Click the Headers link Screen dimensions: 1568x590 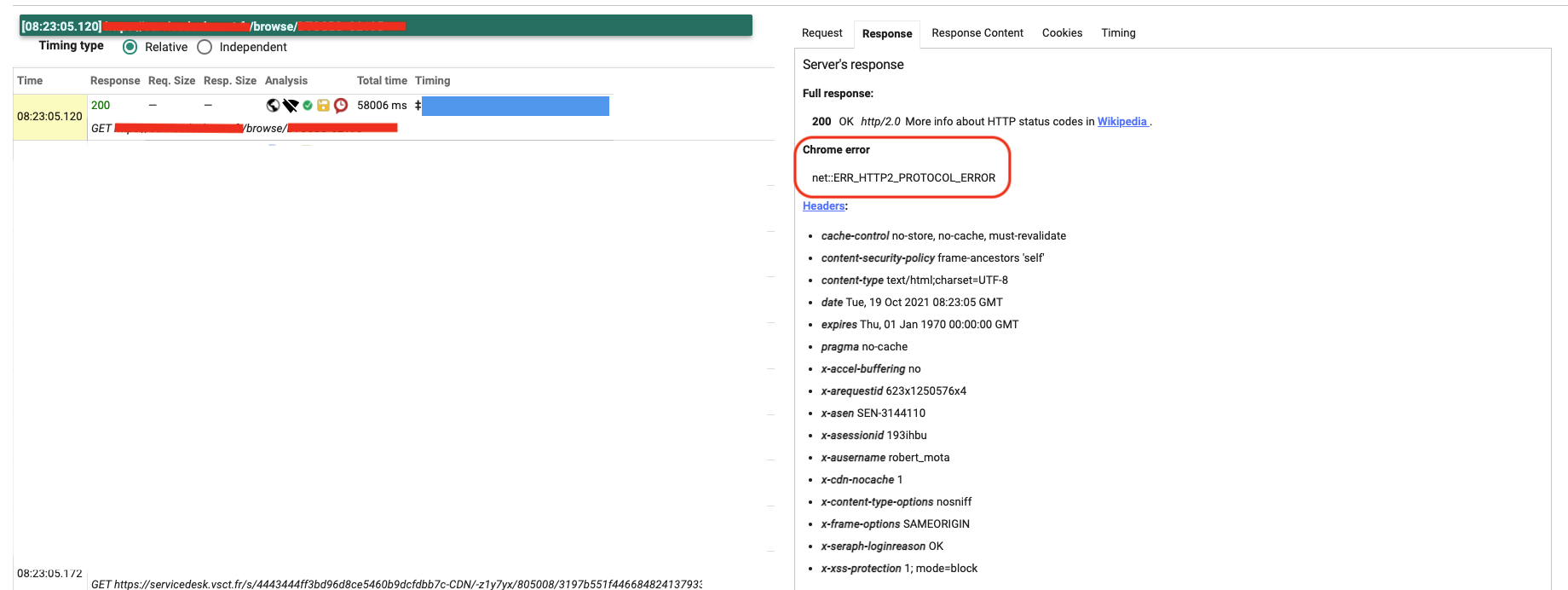click(824, 206)
